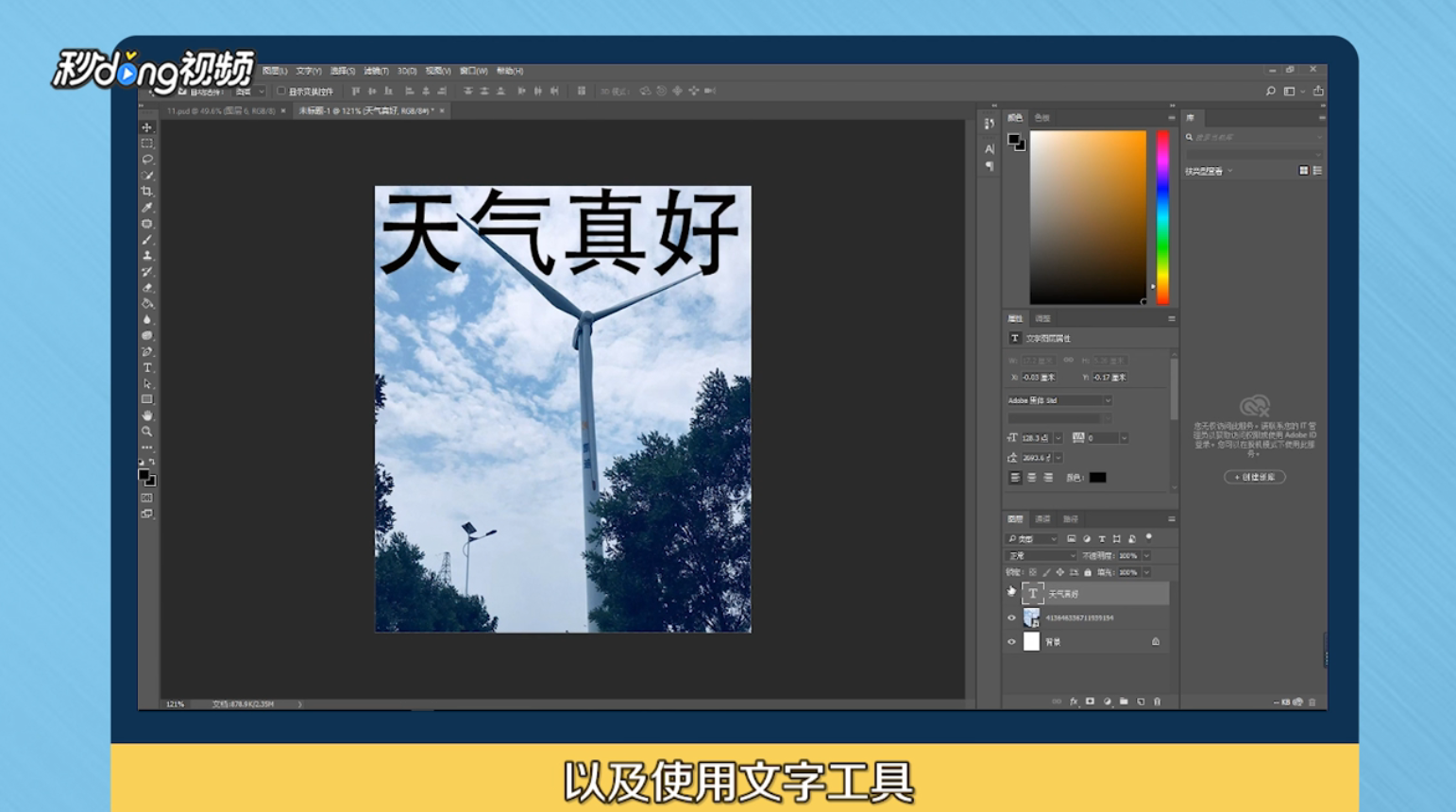Viewport: 1456px width, 812px height.
Task: Create a new layer
Action: 1141,702
